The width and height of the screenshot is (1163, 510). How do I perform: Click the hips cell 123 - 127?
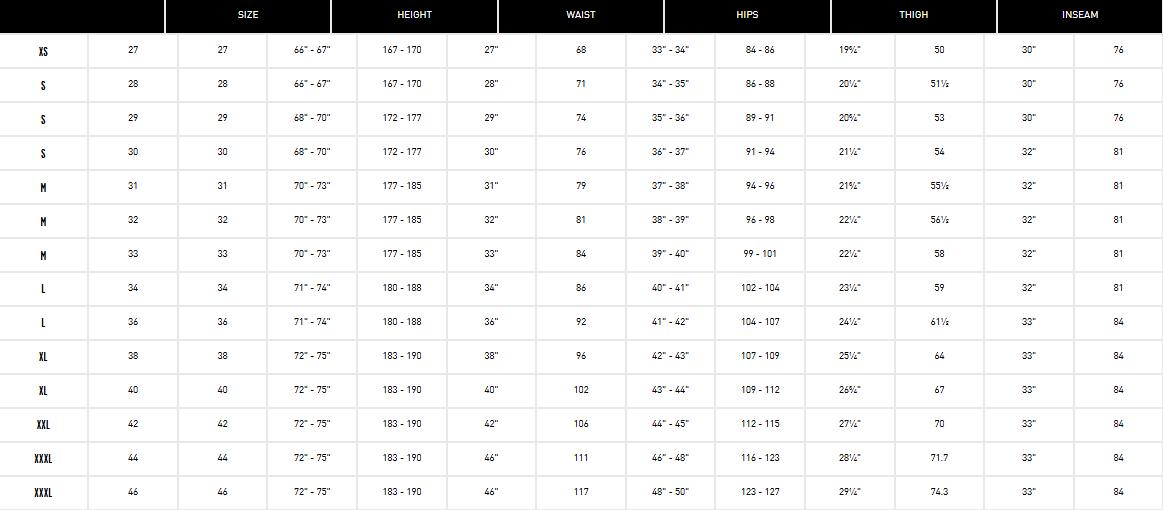tap(760, 492)
